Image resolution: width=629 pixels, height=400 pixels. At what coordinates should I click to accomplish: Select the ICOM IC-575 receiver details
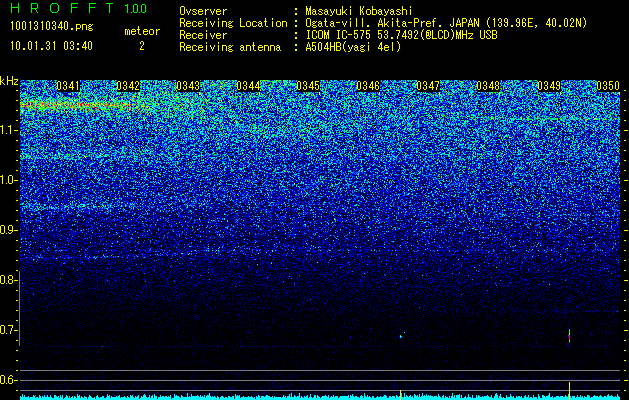click(402, 35)
